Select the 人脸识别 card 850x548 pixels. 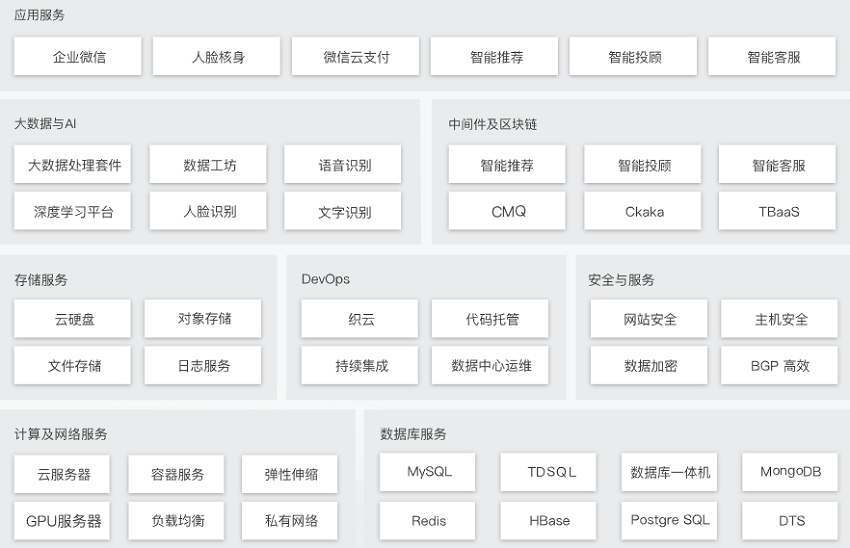208,211
